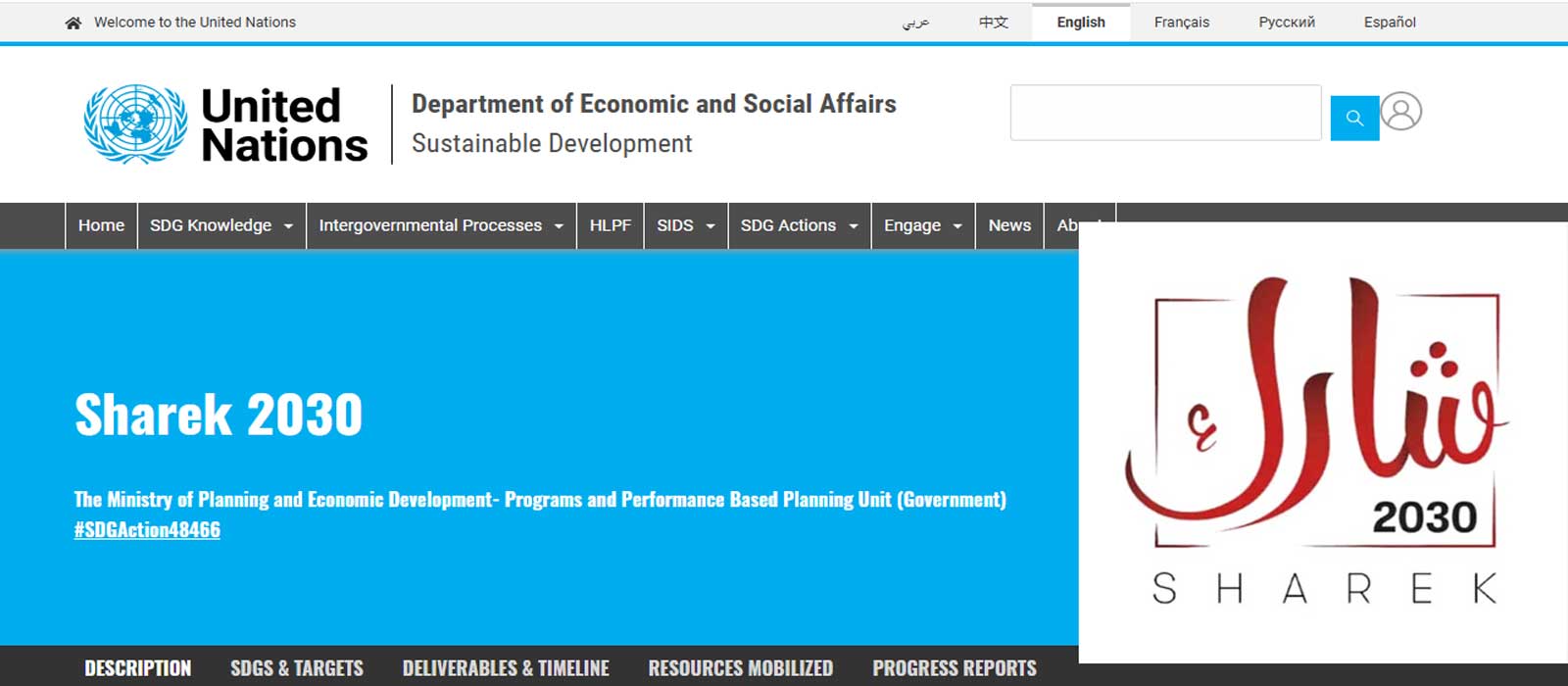Switch to the Deliverables & Timeline tab

(x=506, y=668)
